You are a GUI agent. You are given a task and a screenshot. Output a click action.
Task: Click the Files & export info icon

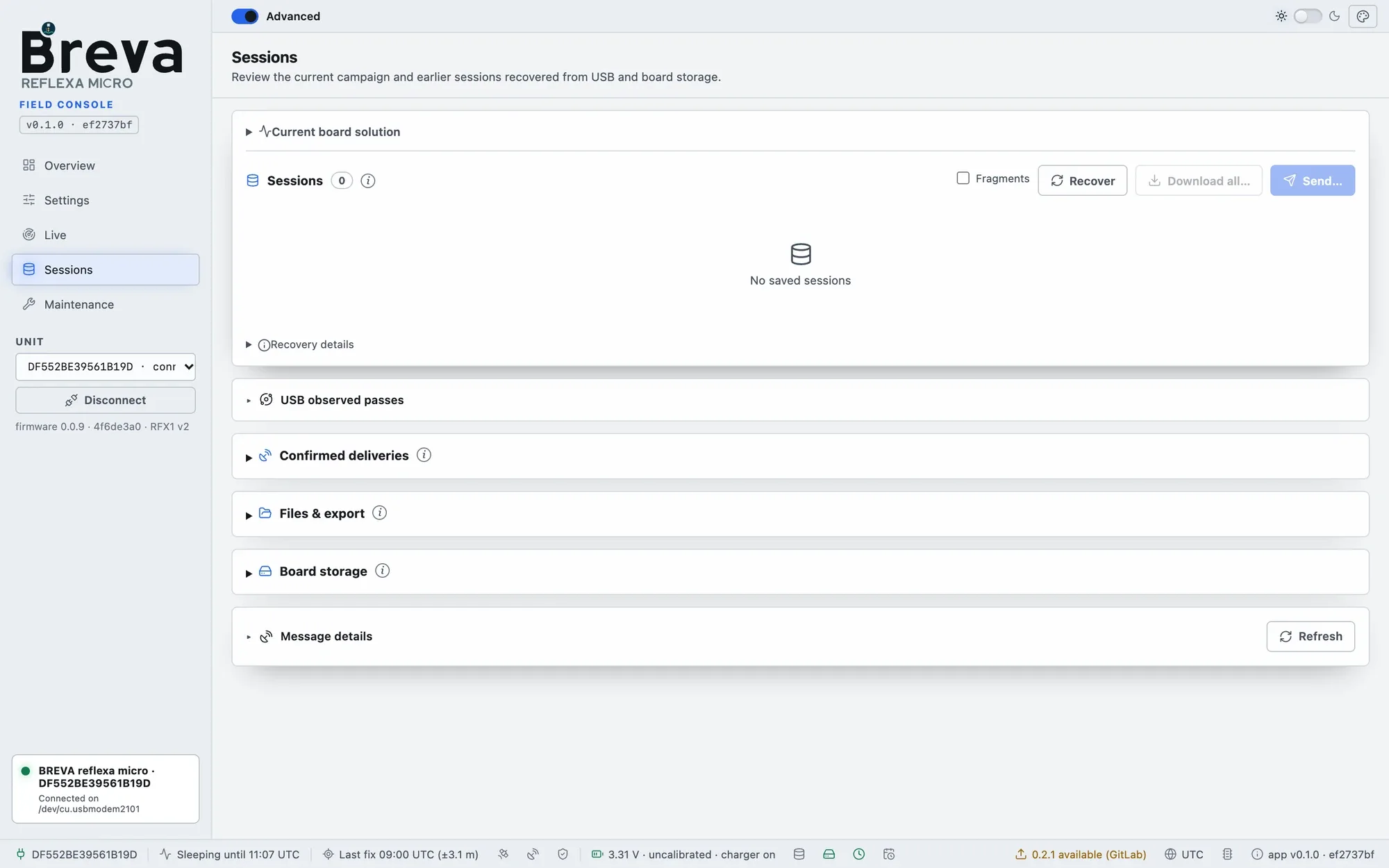click(379, 512)
